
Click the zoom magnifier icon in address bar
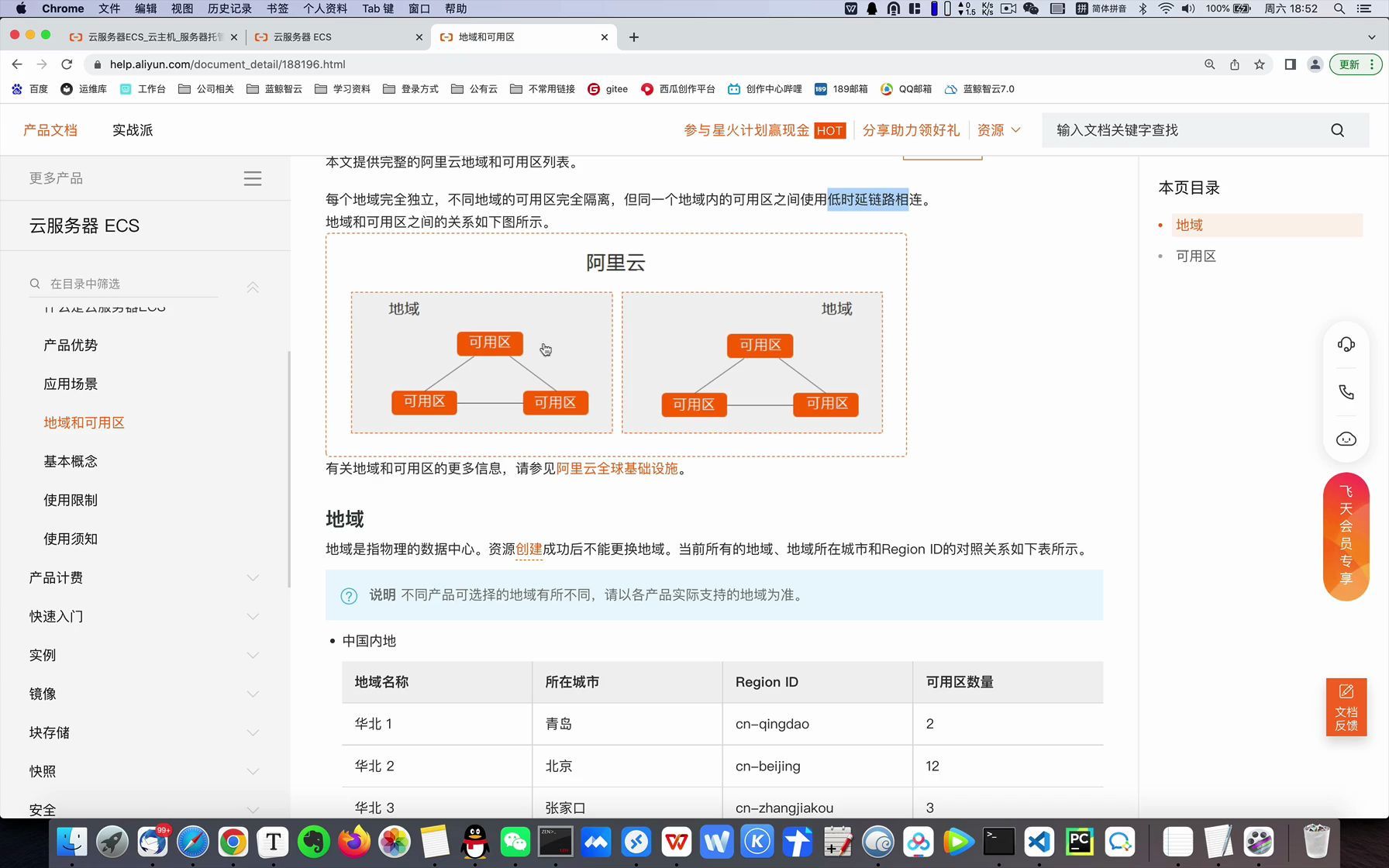[x=1210, y=64]
